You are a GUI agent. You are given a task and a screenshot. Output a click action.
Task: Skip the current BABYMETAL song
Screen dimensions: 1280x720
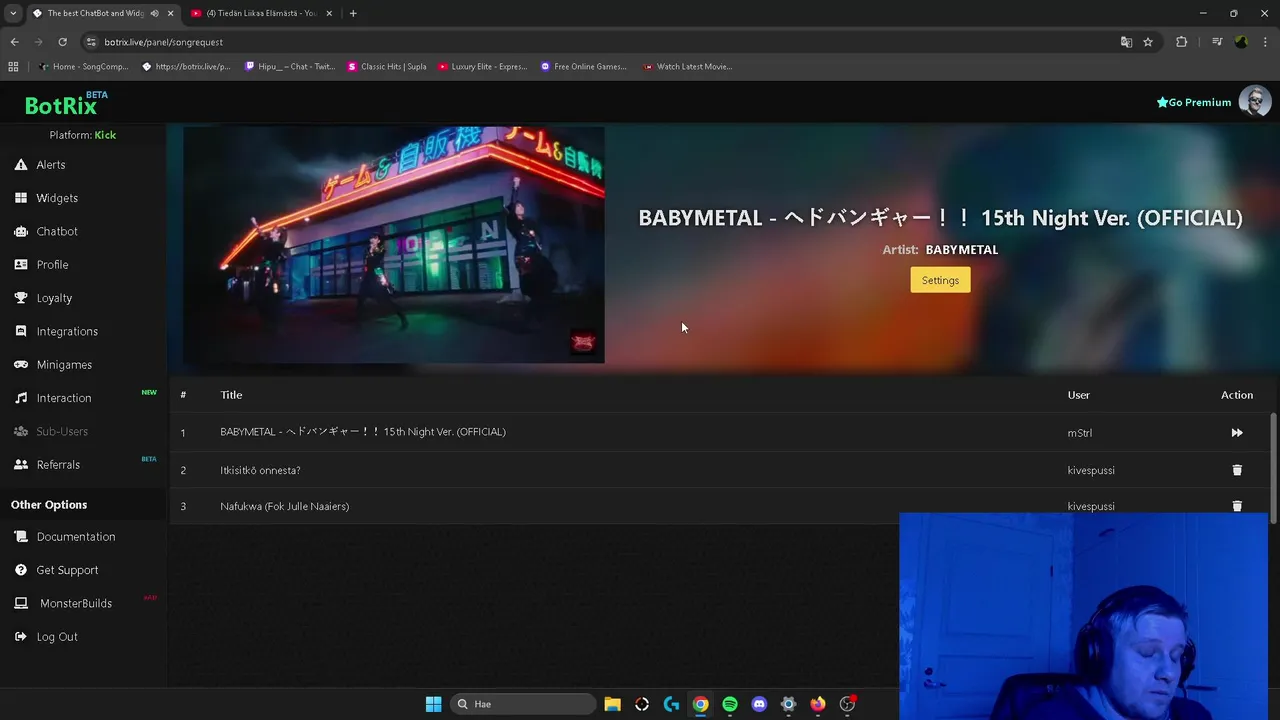(x=1237, y=433)
